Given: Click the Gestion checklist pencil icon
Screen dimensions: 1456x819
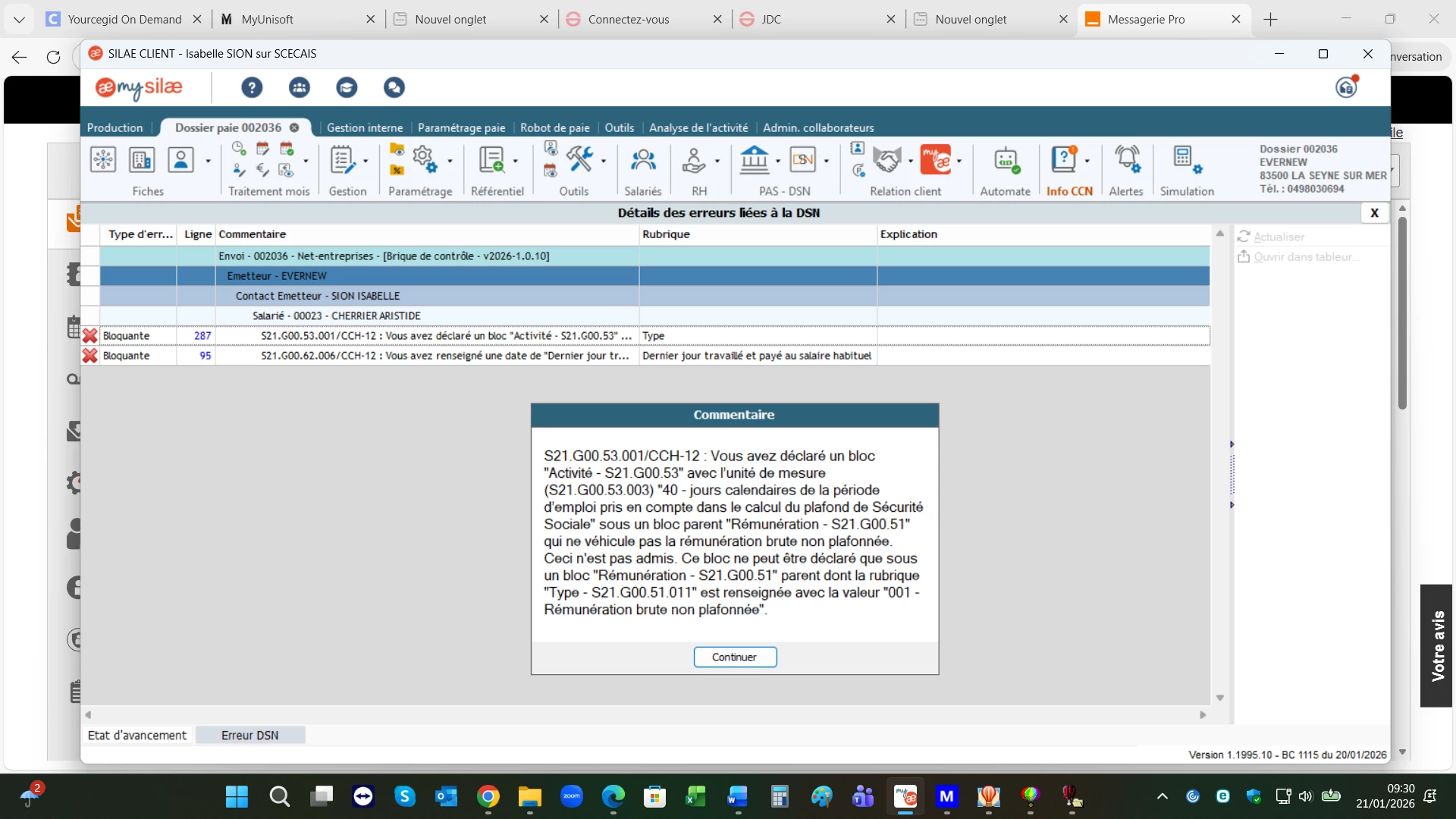Looking at the screenshot, I should tap(342, 160).
